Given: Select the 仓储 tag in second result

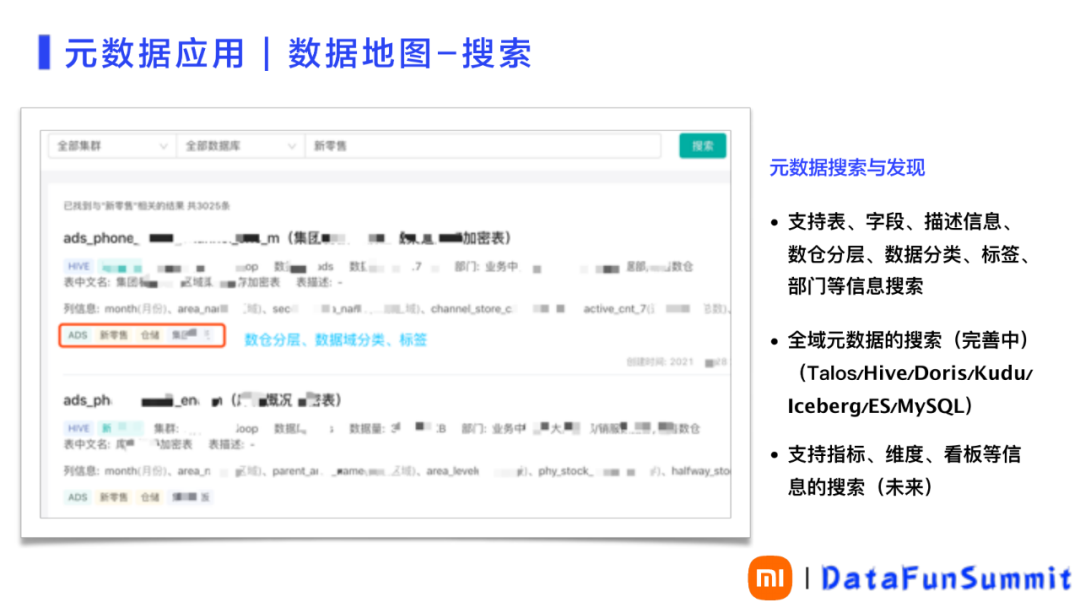Looking at the screenshot, I should pyautogui.click(x=150, y=497).
